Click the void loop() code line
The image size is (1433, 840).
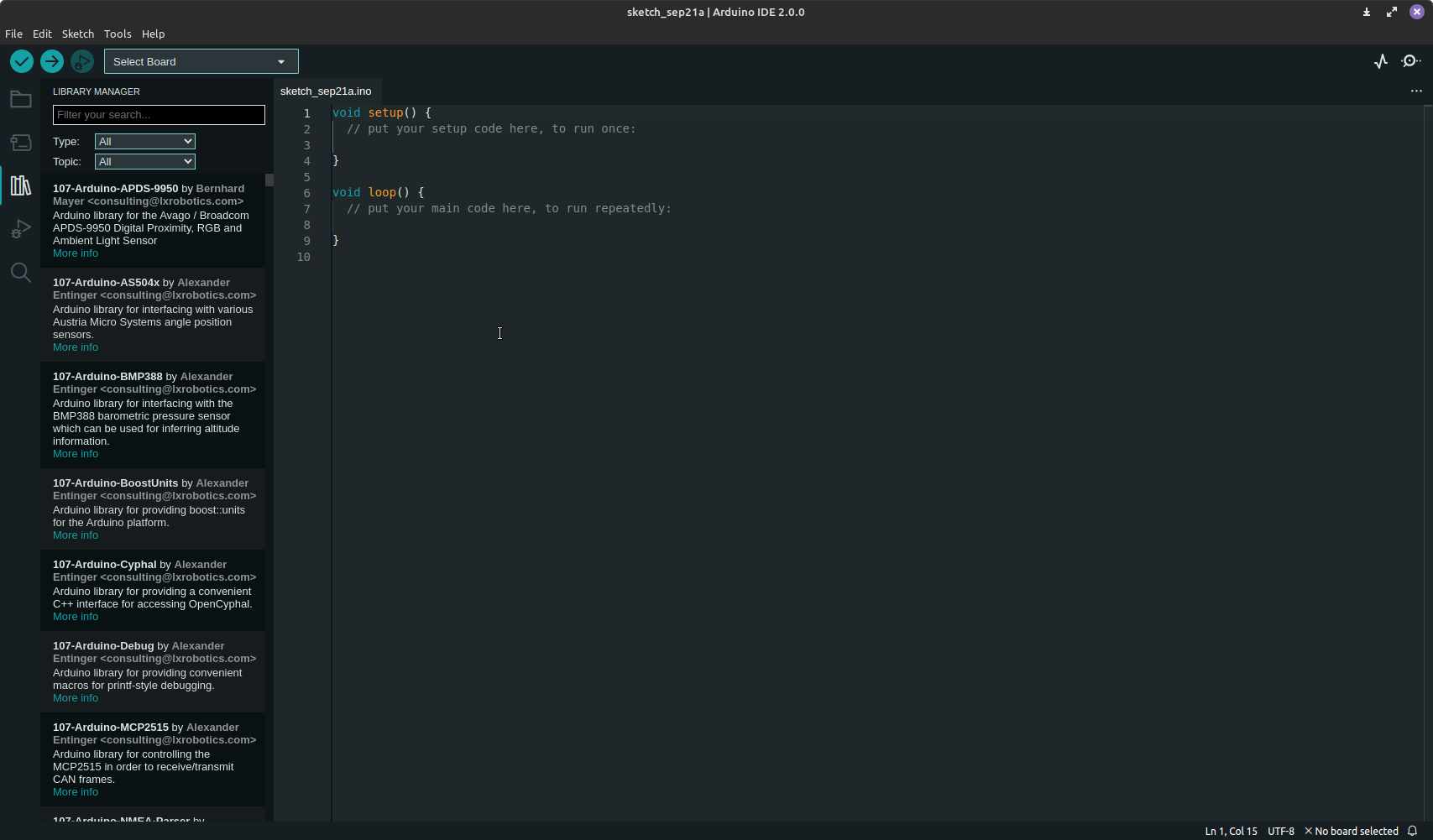tap(379, 192)
